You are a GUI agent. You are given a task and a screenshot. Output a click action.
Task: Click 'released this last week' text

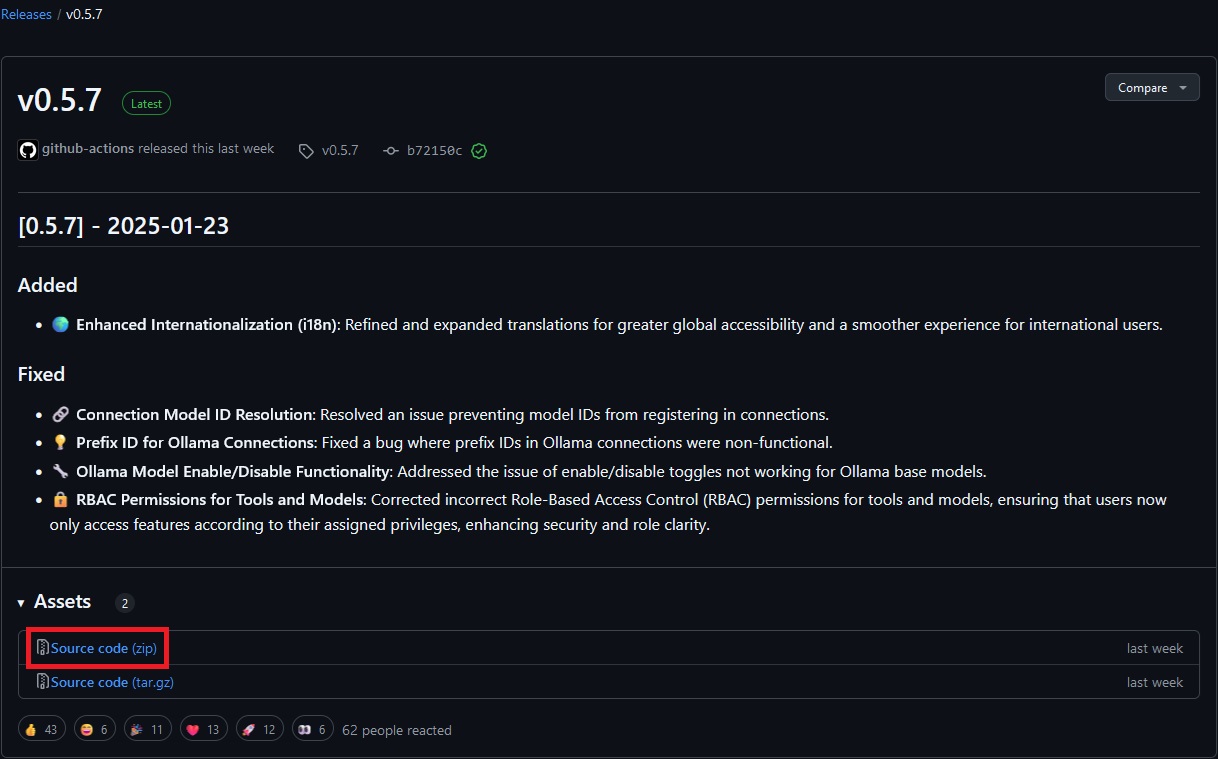(206, 148)
